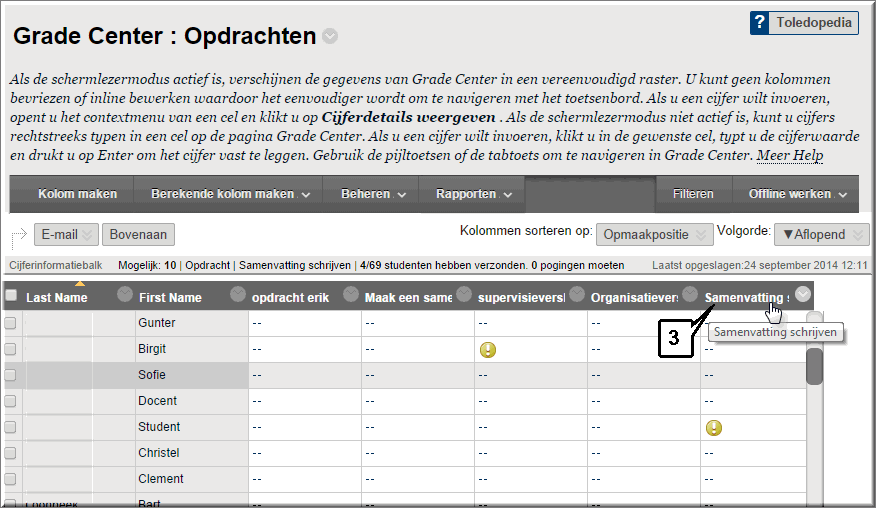Click the Cijferinformatiebalk label
876x508 pixels.
[x=56, y=265]
